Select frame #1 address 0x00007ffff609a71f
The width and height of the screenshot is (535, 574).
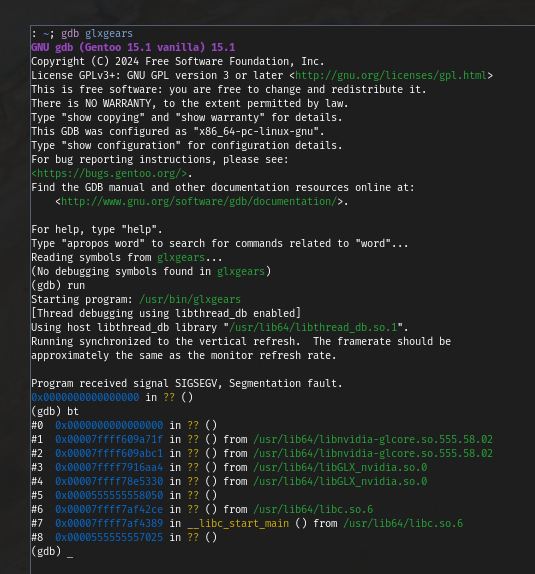109,439
